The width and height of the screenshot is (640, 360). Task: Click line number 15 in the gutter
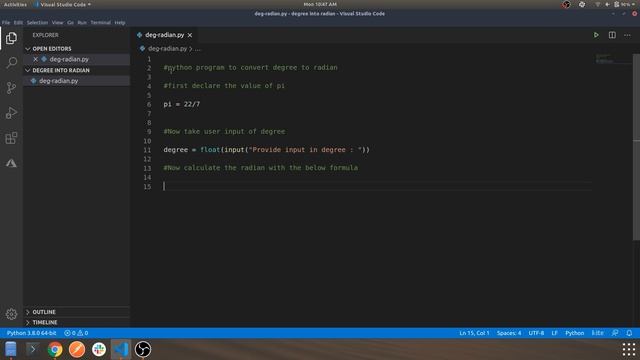(x=147, y=187)
